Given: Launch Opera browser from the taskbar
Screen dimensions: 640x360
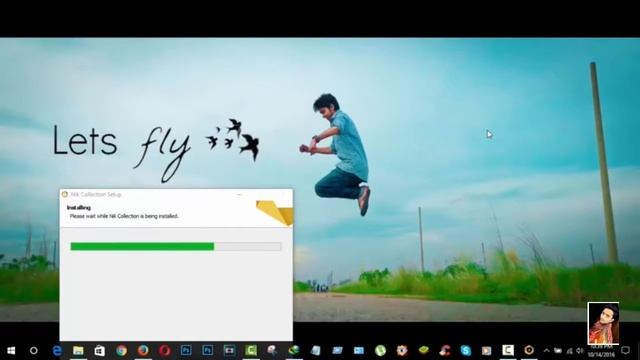Looking at the screenshot, I should coord(164,351).
